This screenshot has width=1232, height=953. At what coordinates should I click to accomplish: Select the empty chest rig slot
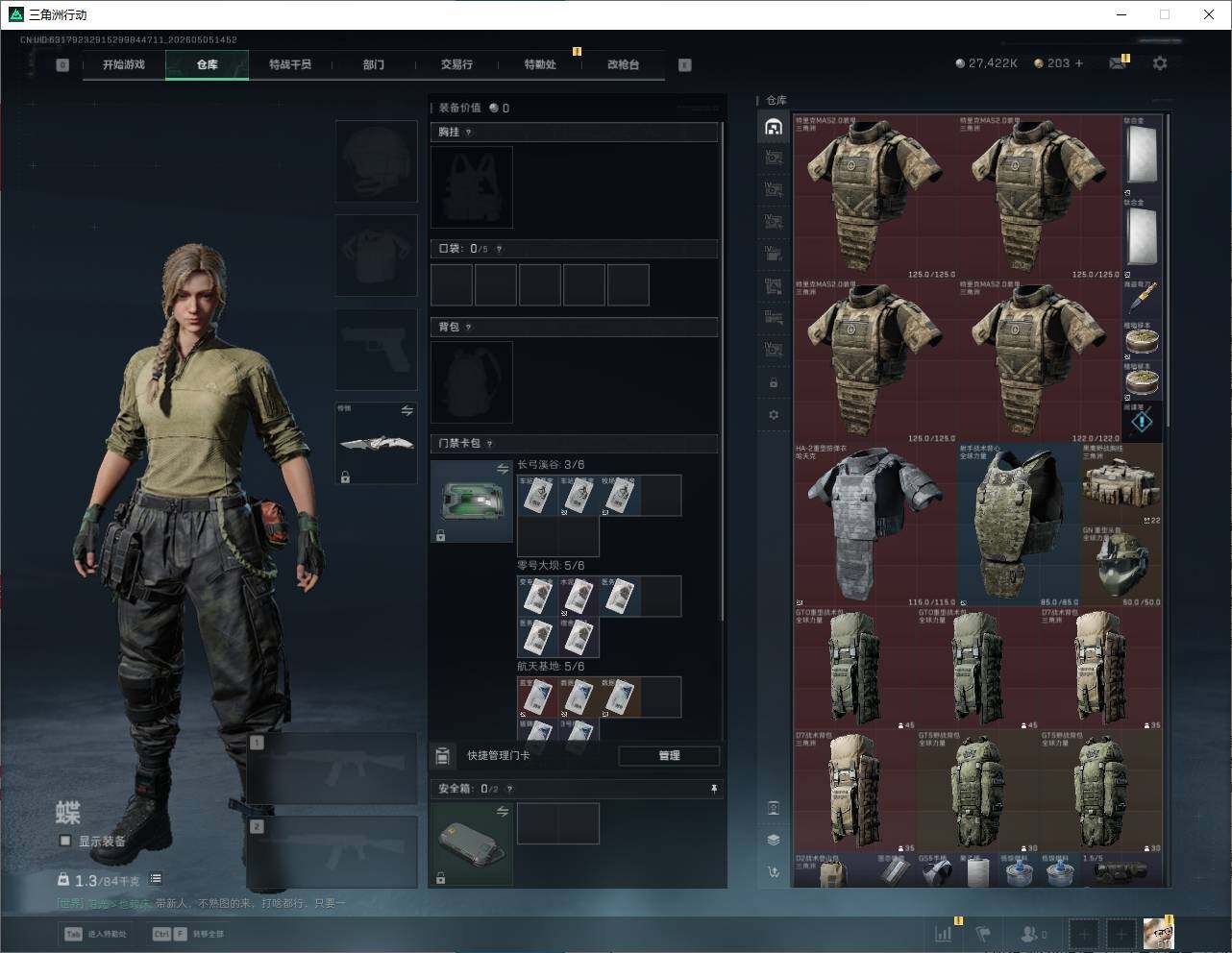472,187
